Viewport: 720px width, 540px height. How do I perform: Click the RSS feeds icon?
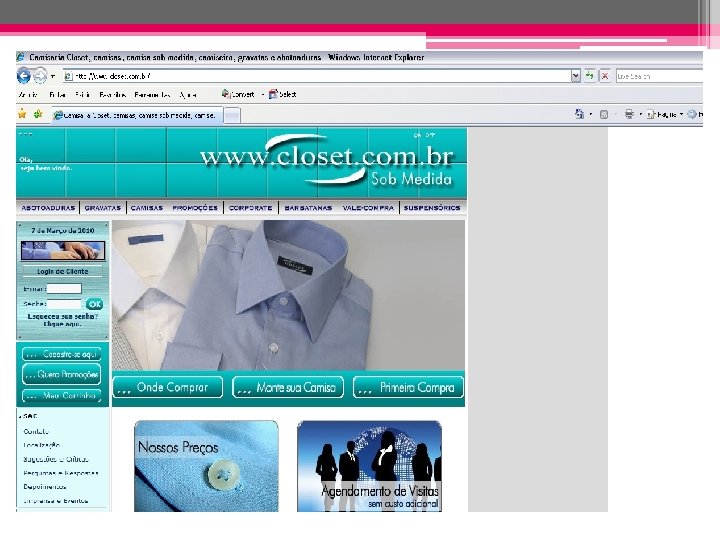pyautogui.click(x=604, y=114)
